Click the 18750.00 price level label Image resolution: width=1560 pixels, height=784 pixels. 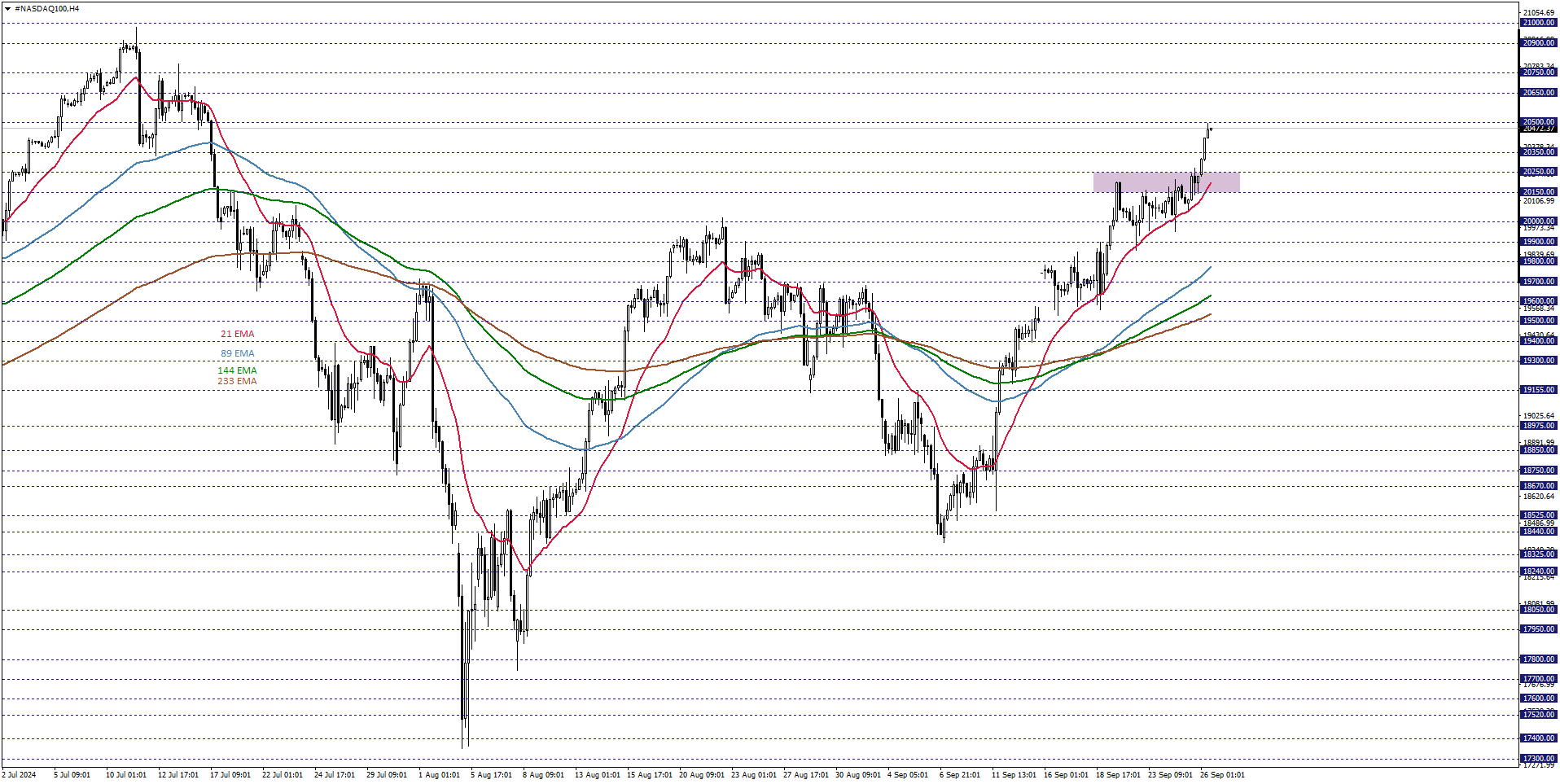(1539, 471)
